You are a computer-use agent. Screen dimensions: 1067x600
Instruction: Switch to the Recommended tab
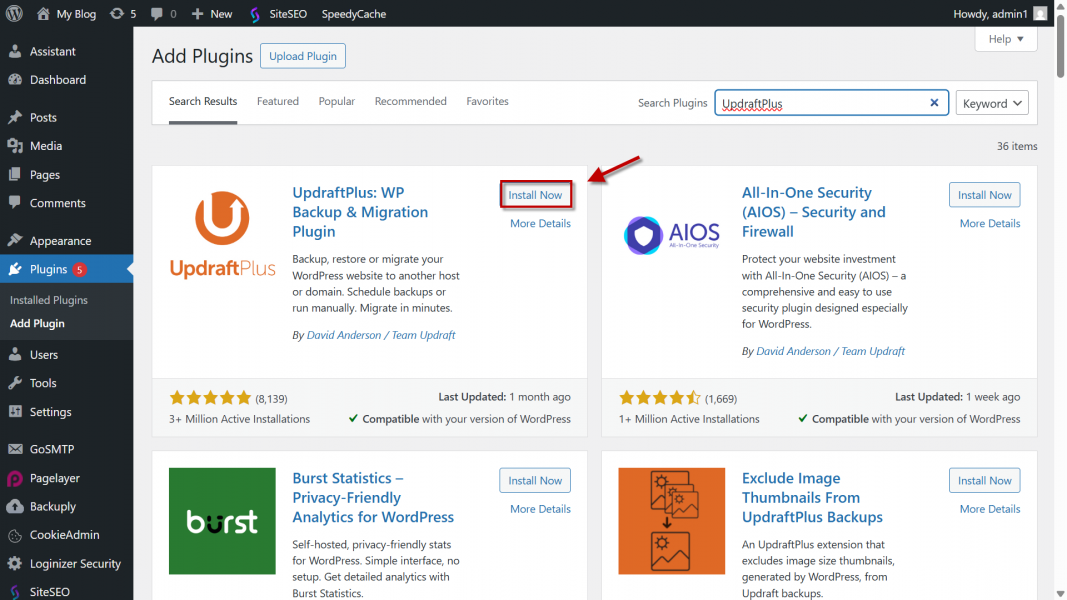[x=410, y=102]
